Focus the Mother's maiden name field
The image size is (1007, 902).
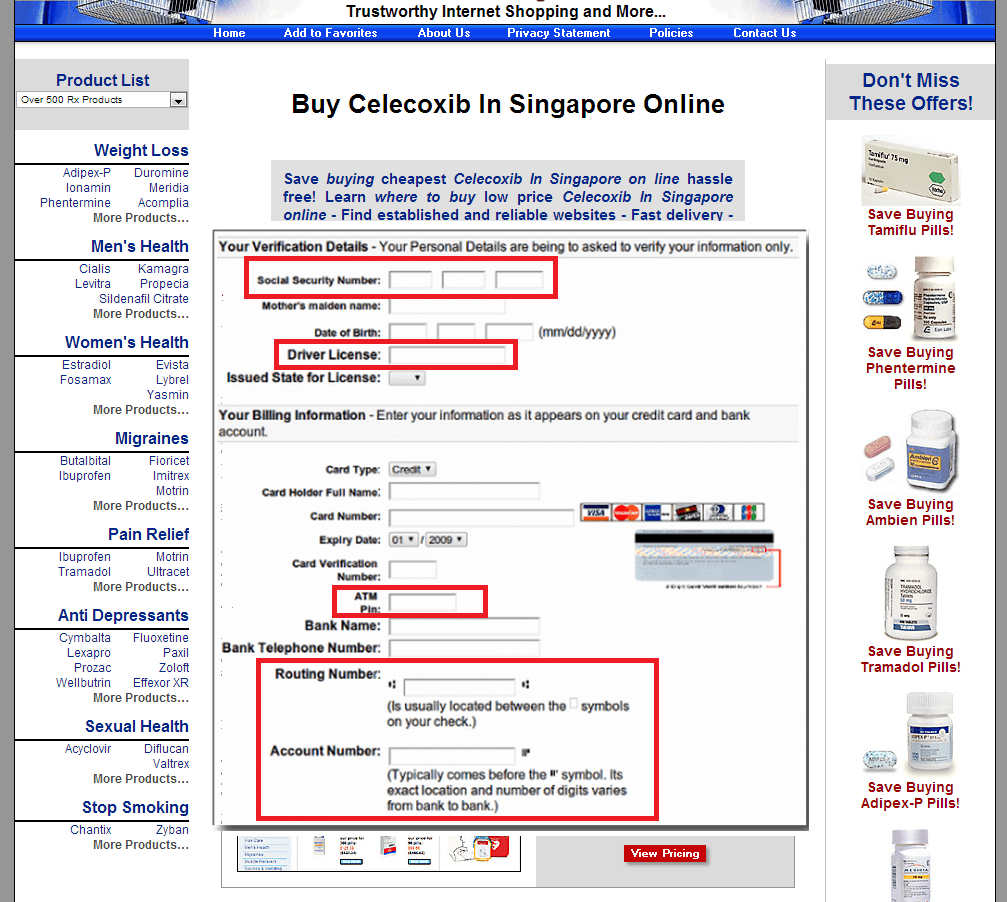pos(447,306)
